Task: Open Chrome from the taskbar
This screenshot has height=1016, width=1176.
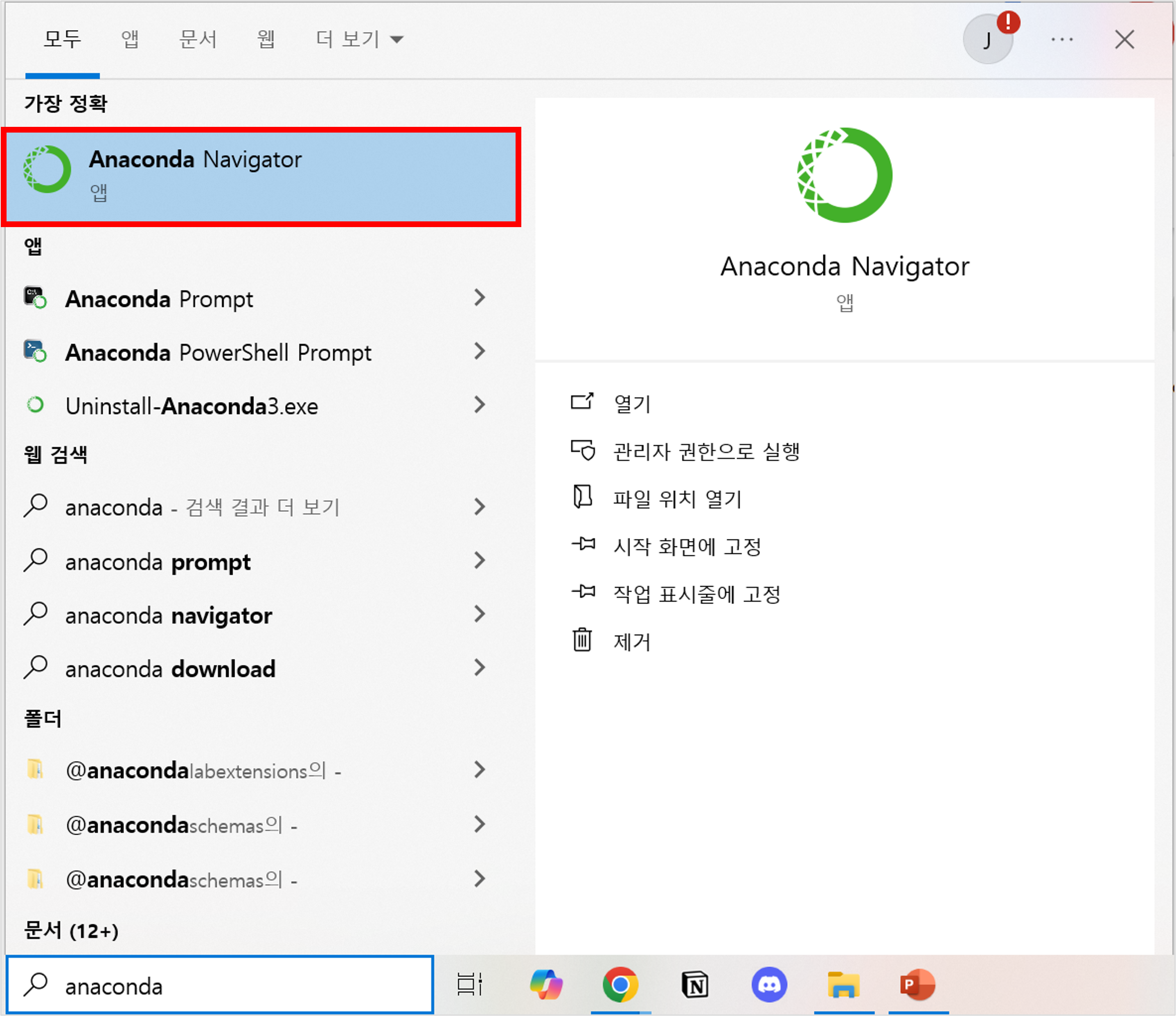Action: pyautogui.click(x=620, y=985)
